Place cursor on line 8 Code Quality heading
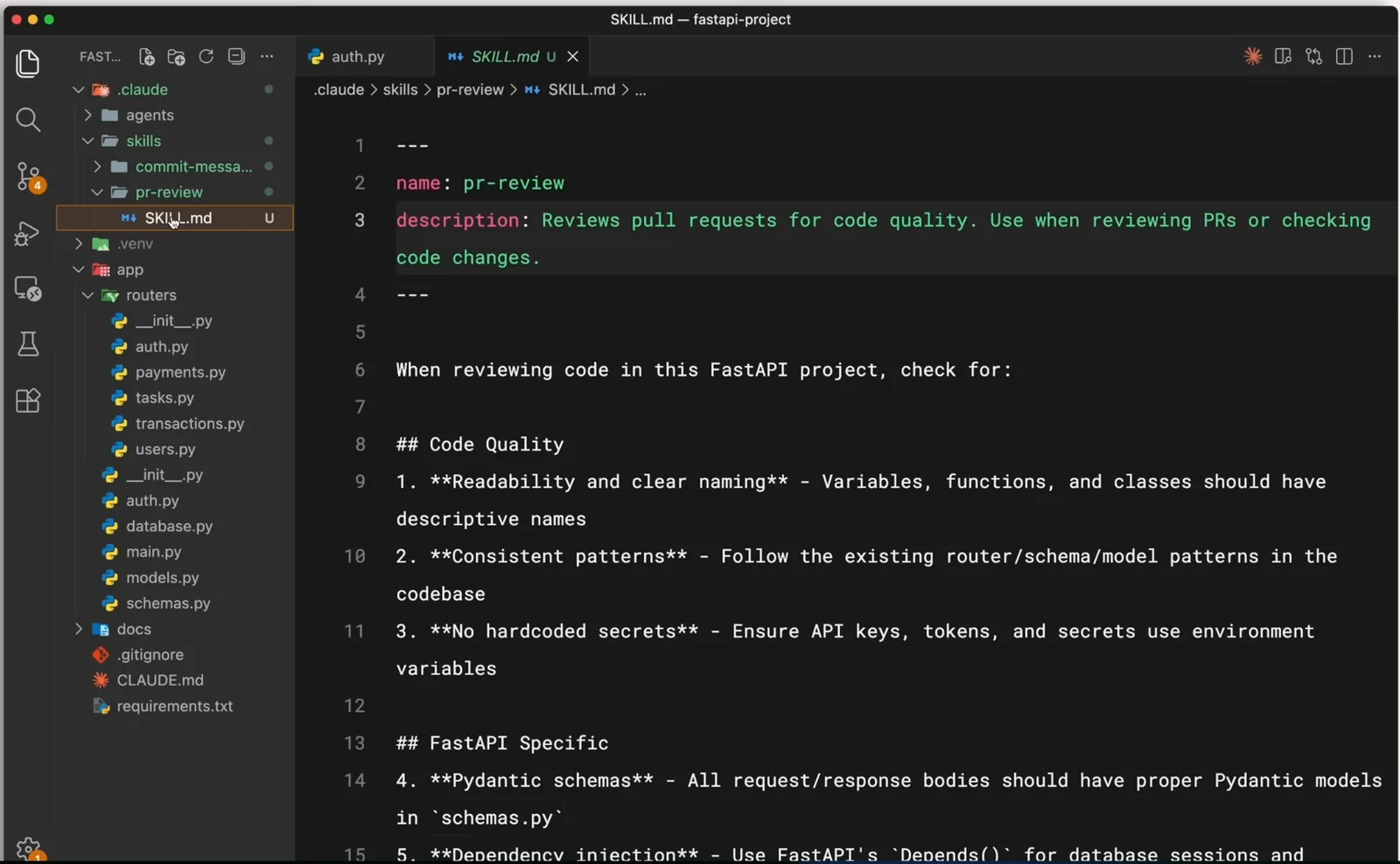Viewport: 1400px width, 864px height. [479, 444]
